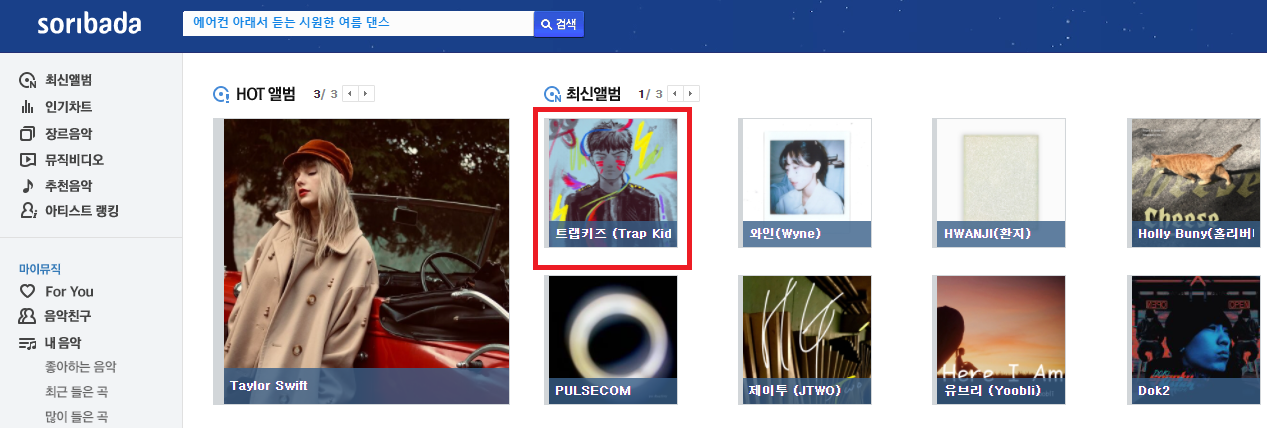Image resolution: width=1267 pixels, height=428 pixels.
Task: Show previous 최신앨범 page
Action: click(x=676, y=94)
